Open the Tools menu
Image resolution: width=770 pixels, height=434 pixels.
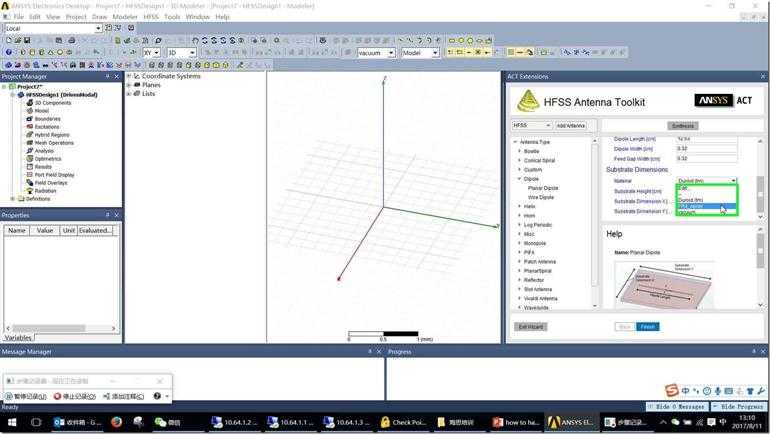pyautogui.click(x=172, y=17)
